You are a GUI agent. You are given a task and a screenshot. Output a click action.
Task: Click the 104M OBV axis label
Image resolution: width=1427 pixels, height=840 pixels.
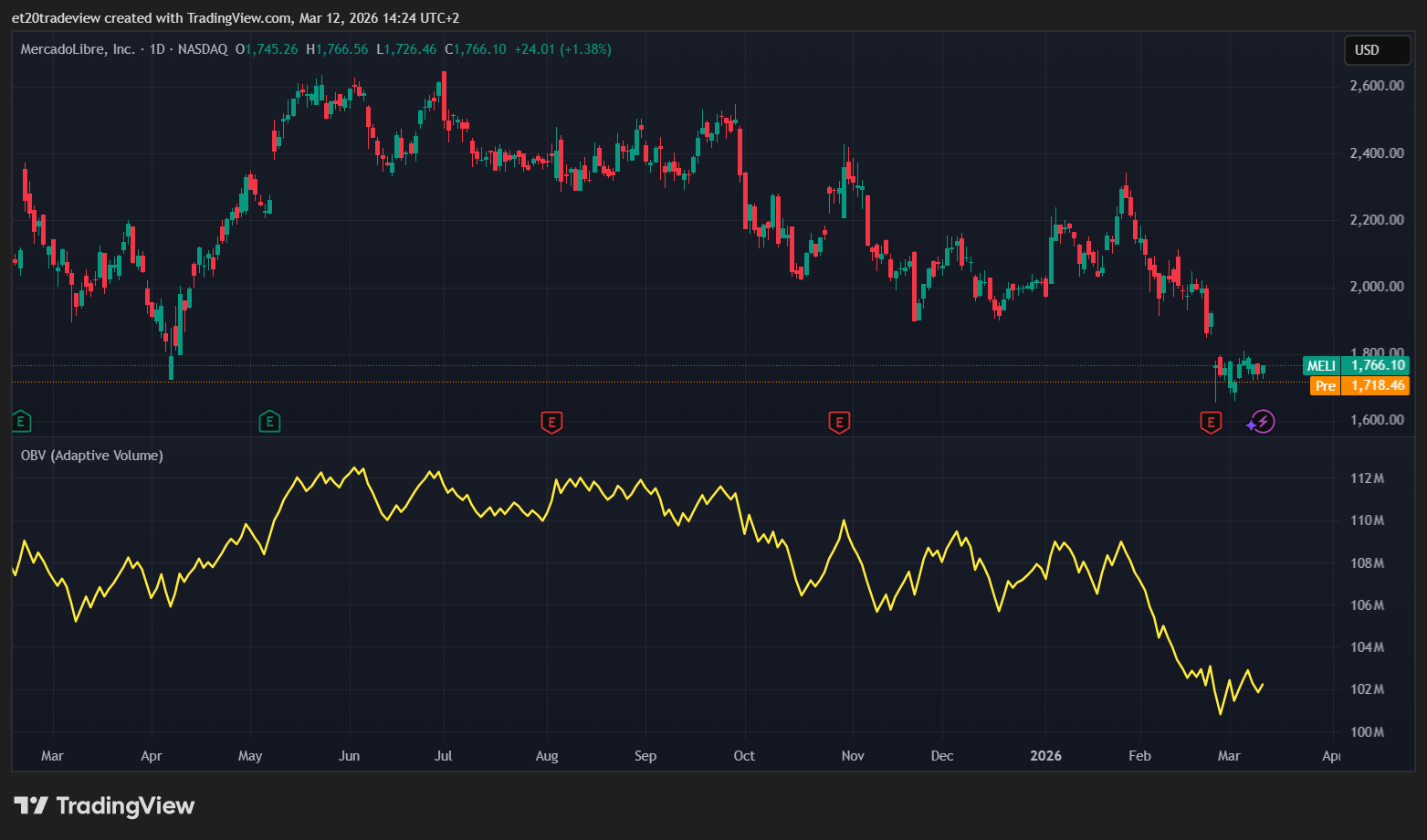1367,647
